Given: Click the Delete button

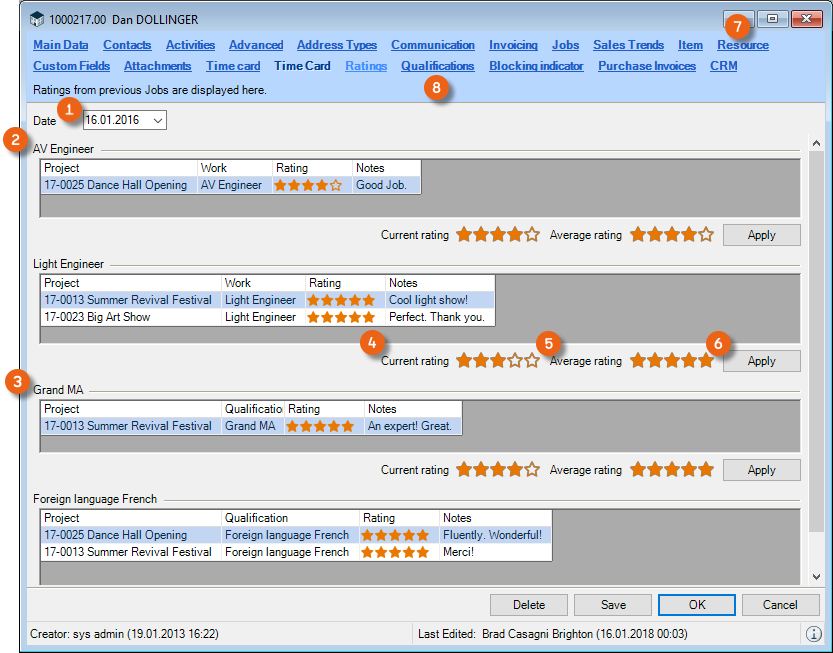Looking at the screenshot, I should 529,604.
